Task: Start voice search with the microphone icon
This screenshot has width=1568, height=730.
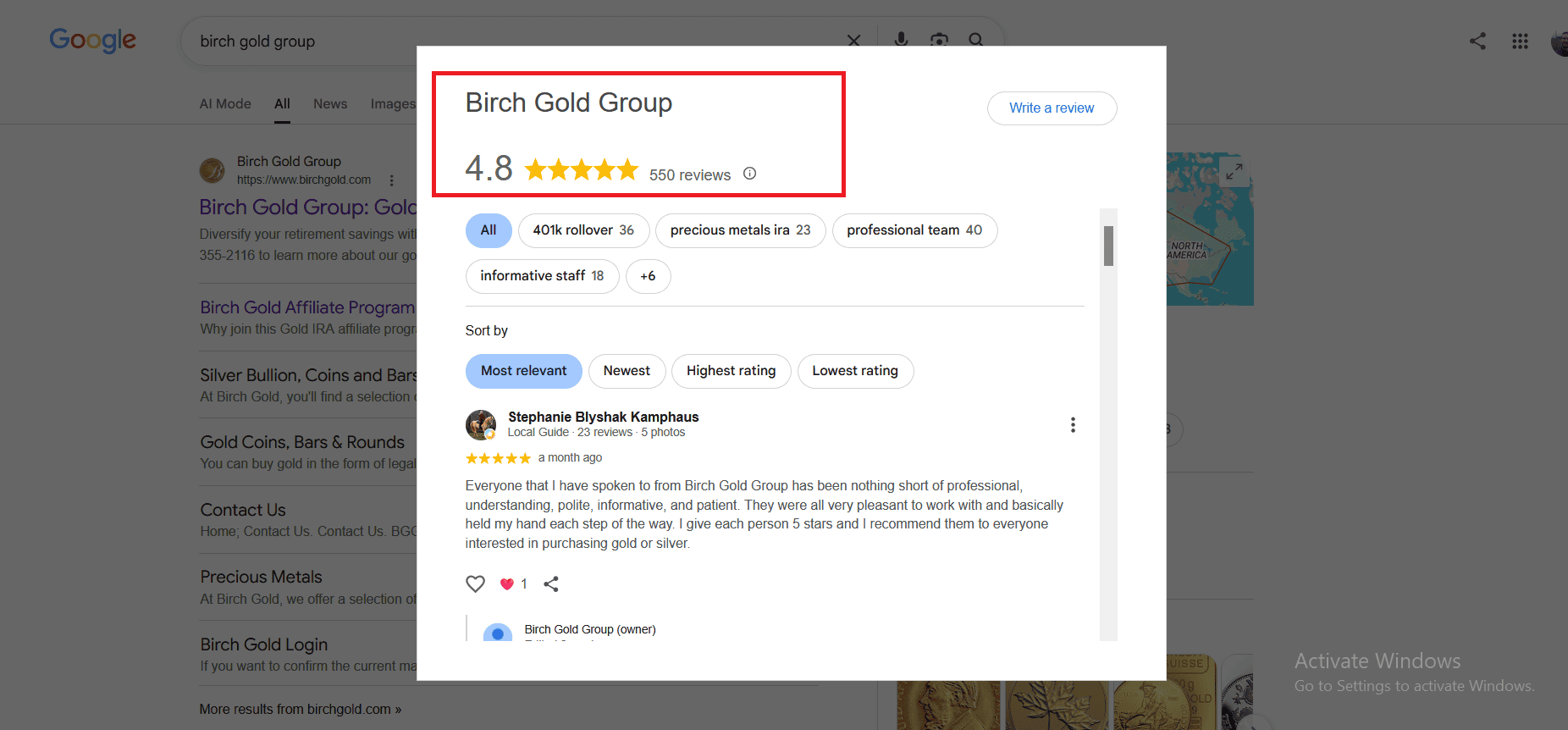Action: (901, 39)
